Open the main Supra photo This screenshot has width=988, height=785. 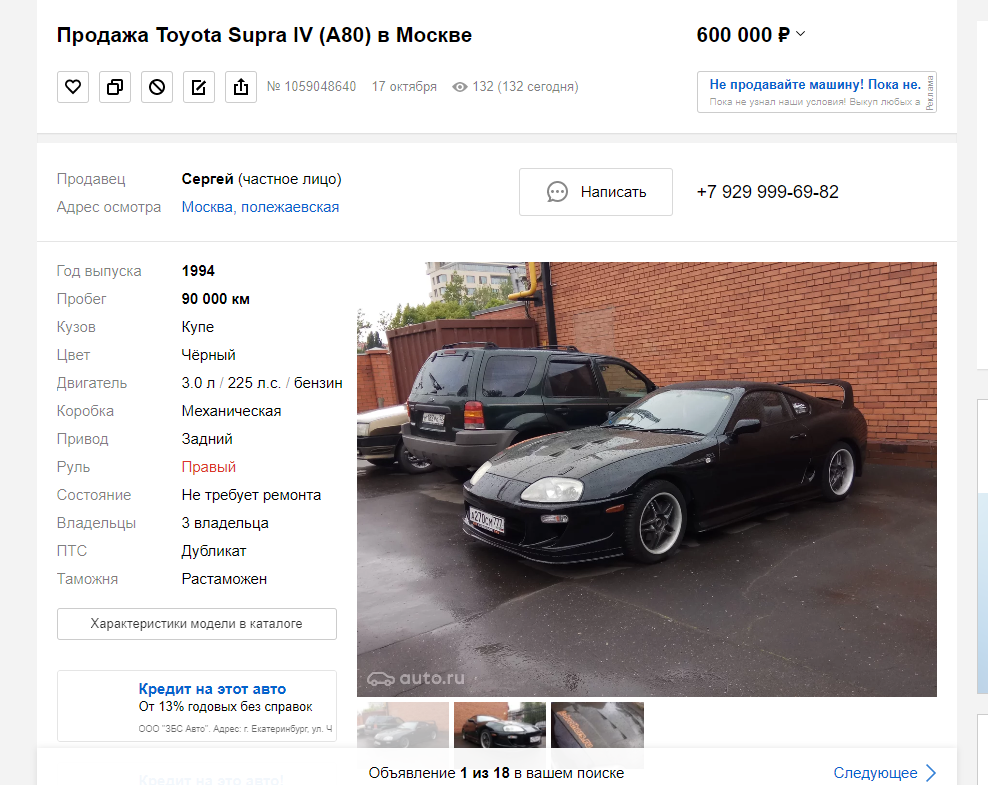tap(647, 479)
